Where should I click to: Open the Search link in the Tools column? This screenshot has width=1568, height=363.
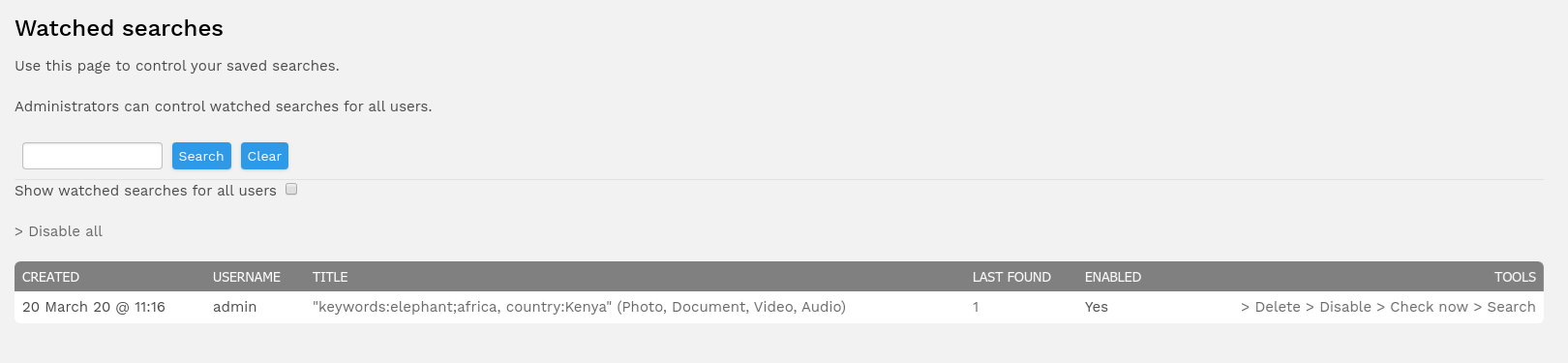[x=1504, y=307]
